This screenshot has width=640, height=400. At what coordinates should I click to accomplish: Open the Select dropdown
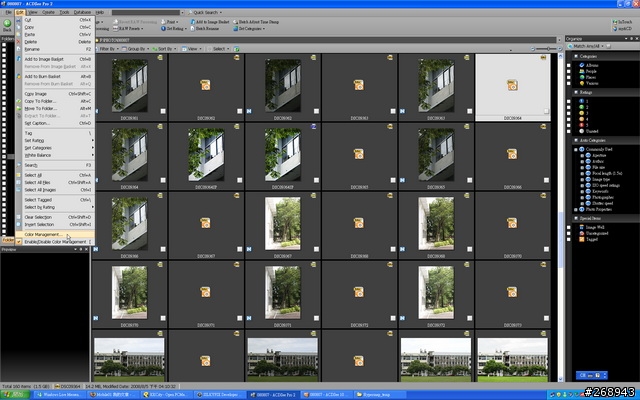click(219, 49)
